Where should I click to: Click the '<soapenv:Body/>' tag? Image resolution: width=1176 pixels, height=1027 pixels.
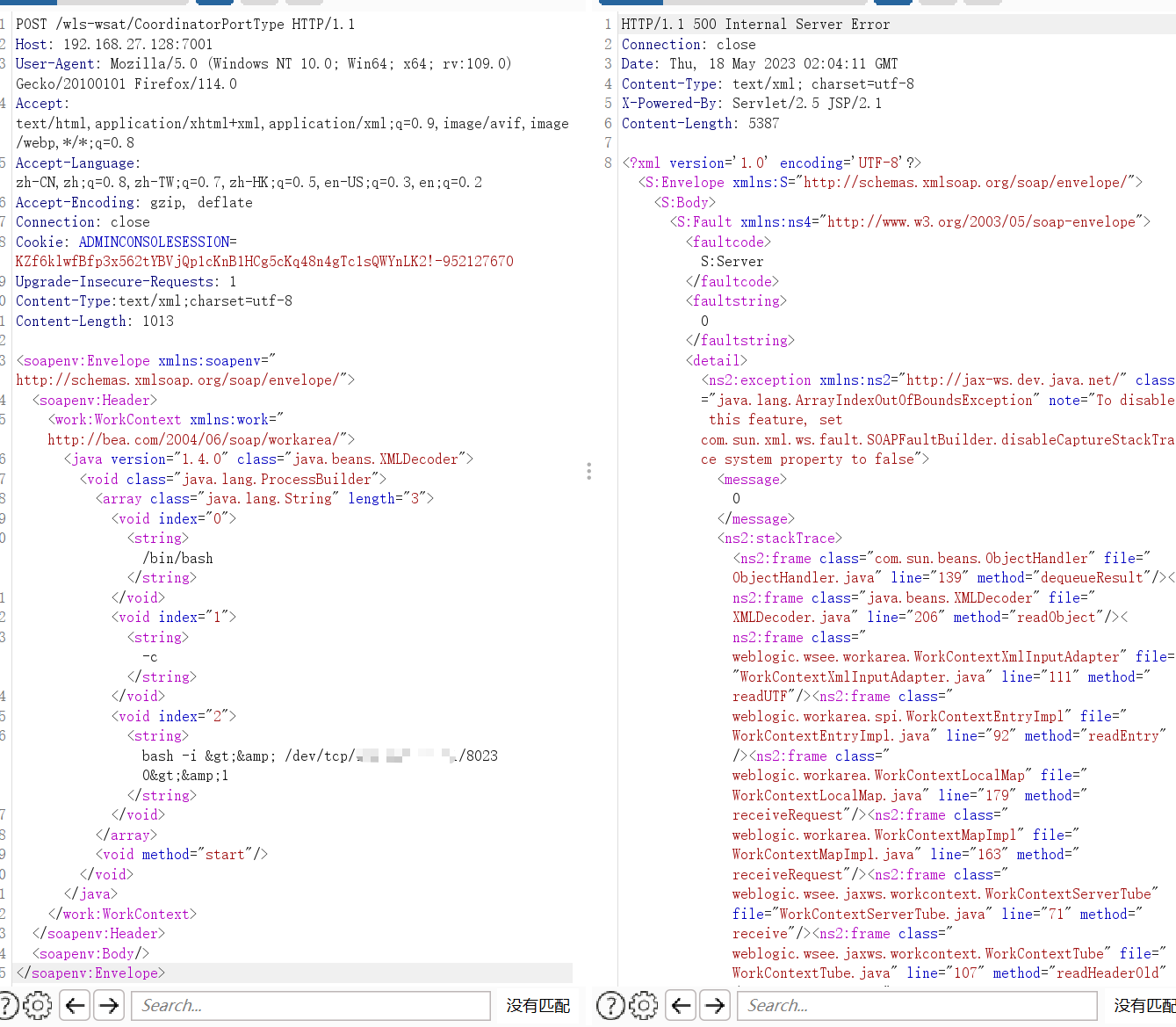click(x=90, y=954)
